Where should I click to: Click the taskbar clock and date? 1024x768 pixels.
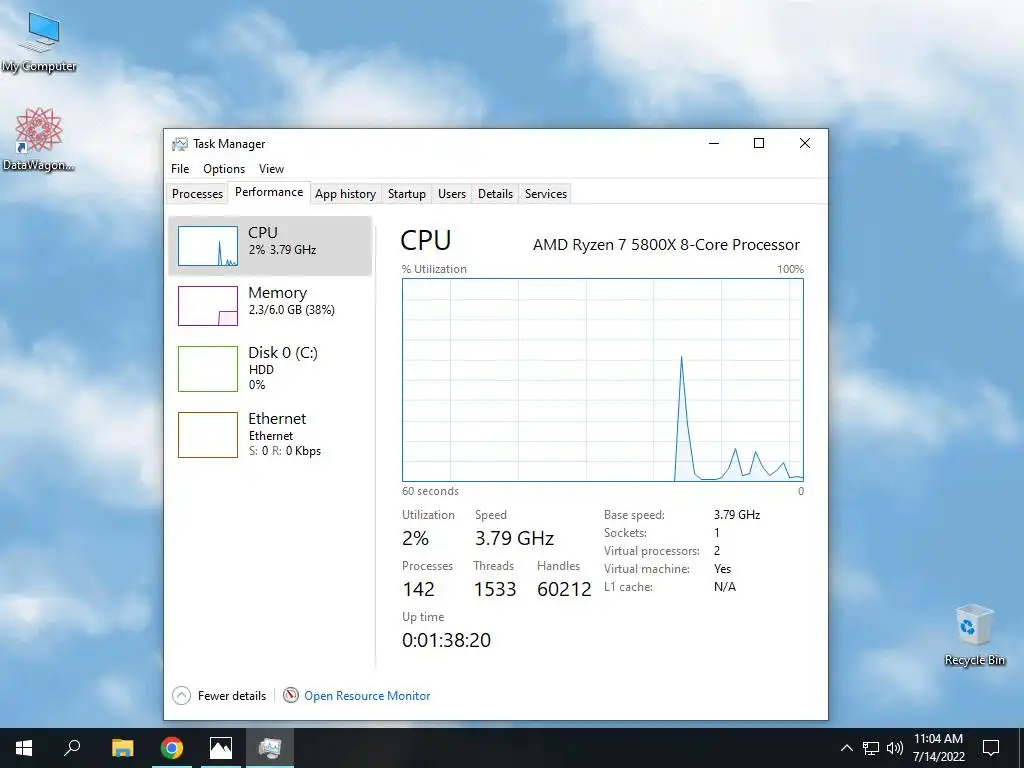[938, 748]
